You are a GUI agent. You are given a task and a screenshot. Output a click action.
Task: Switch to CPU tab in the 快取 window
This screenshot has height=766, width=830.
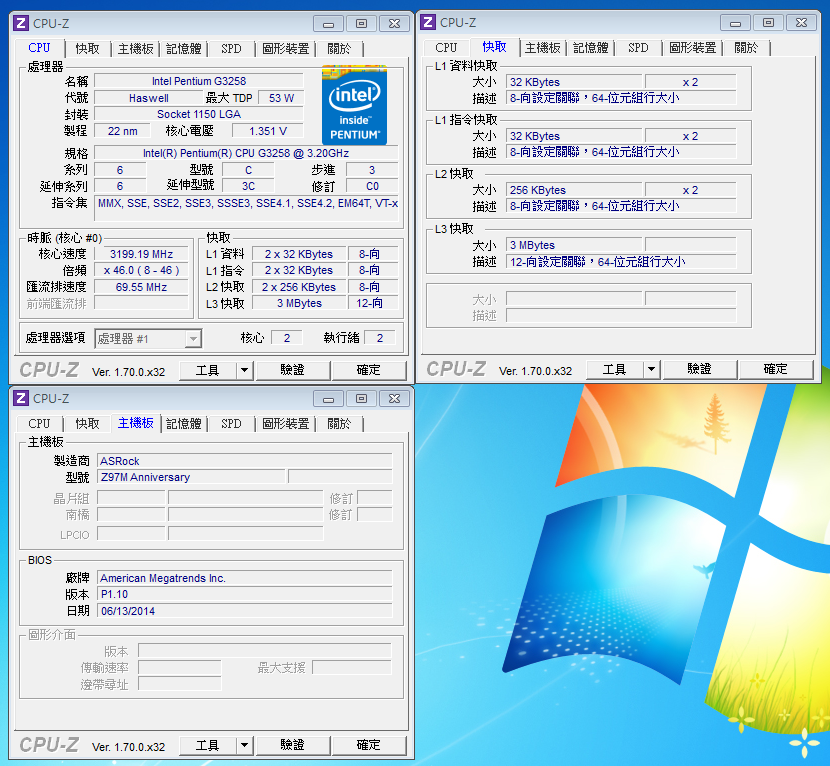coord(446,48)
